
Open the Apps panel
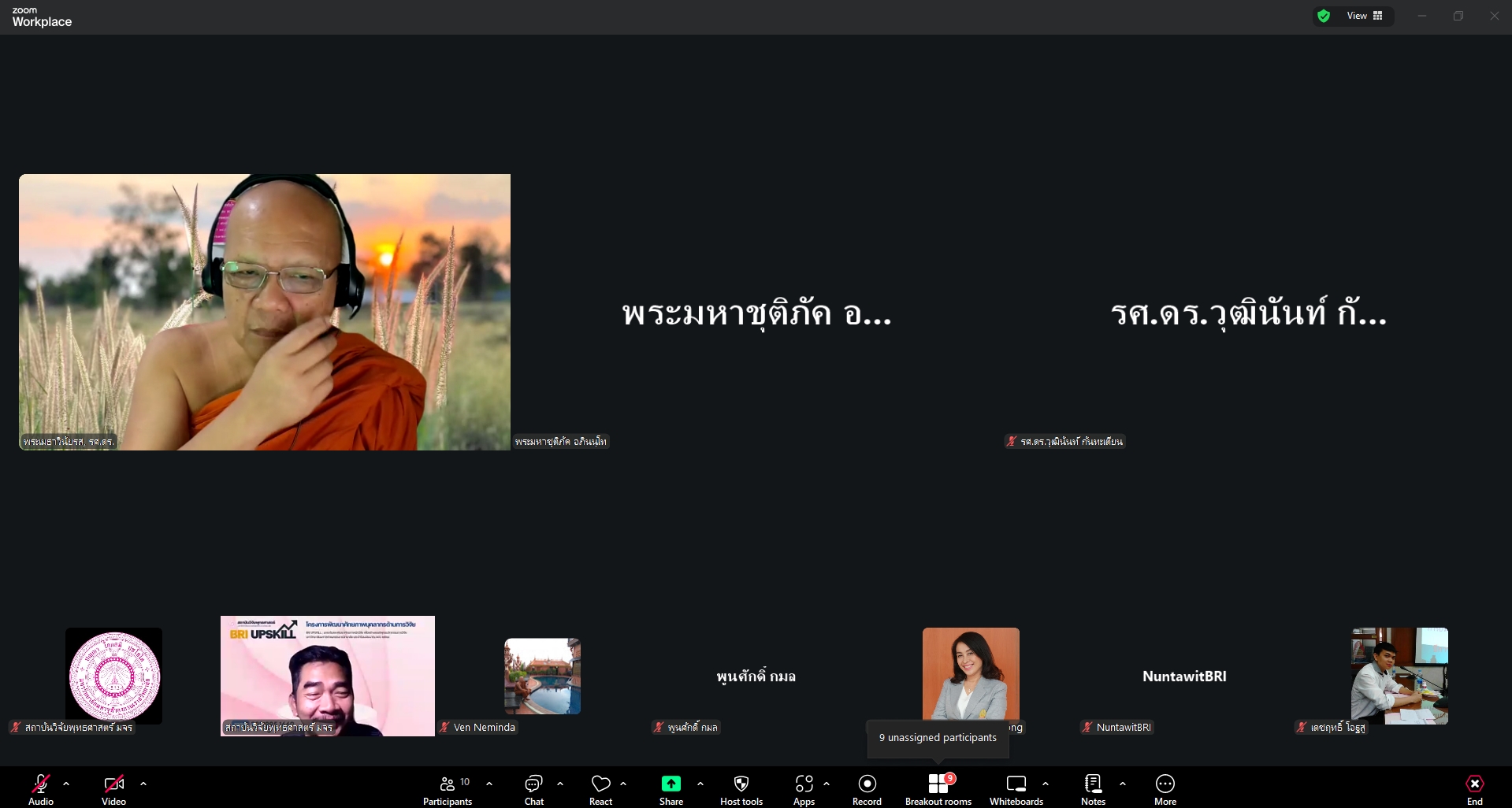pyautogui.click(x=804, y=788)
